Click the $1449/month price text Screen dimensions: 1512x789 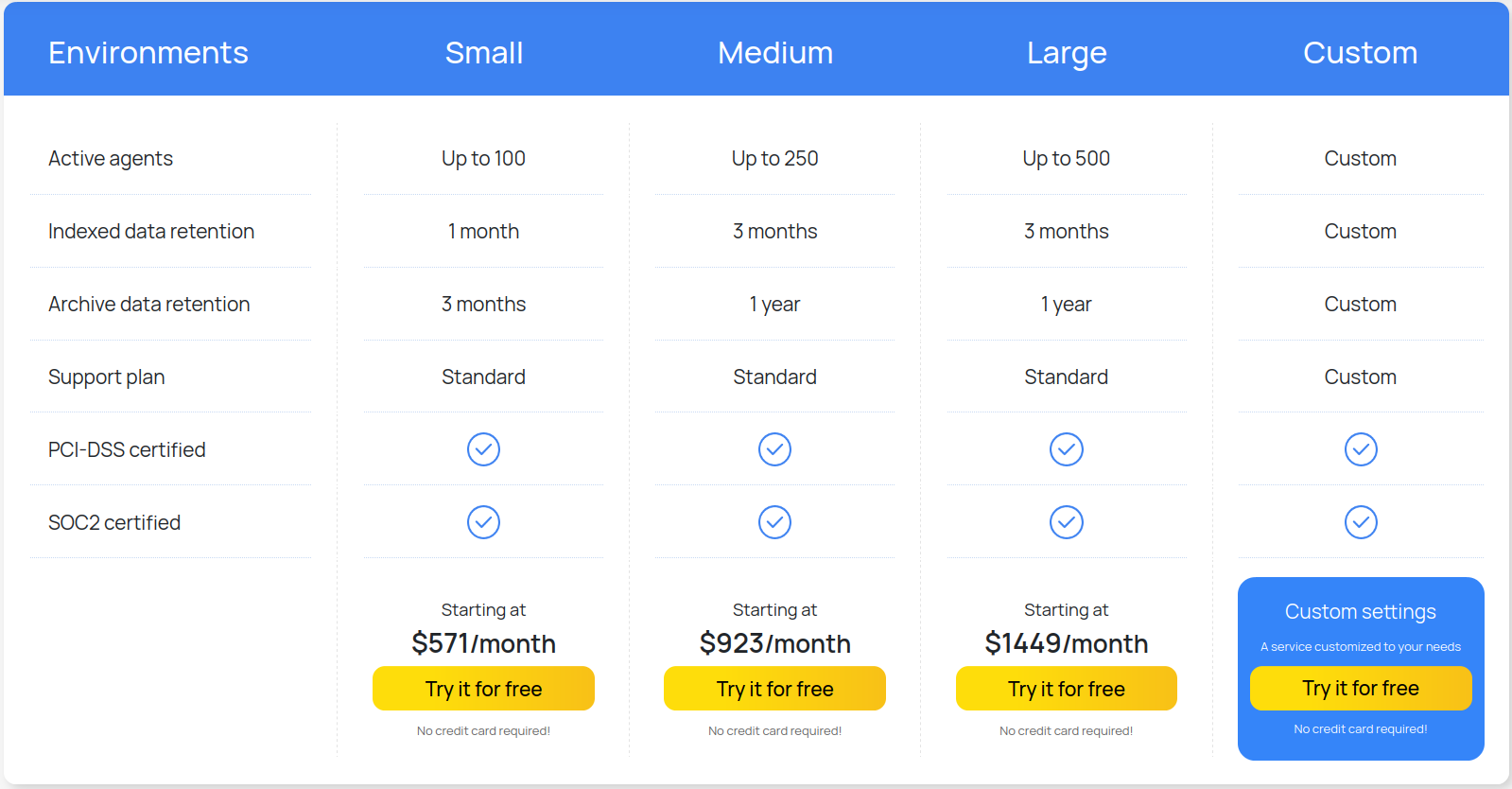point(1066,643)
